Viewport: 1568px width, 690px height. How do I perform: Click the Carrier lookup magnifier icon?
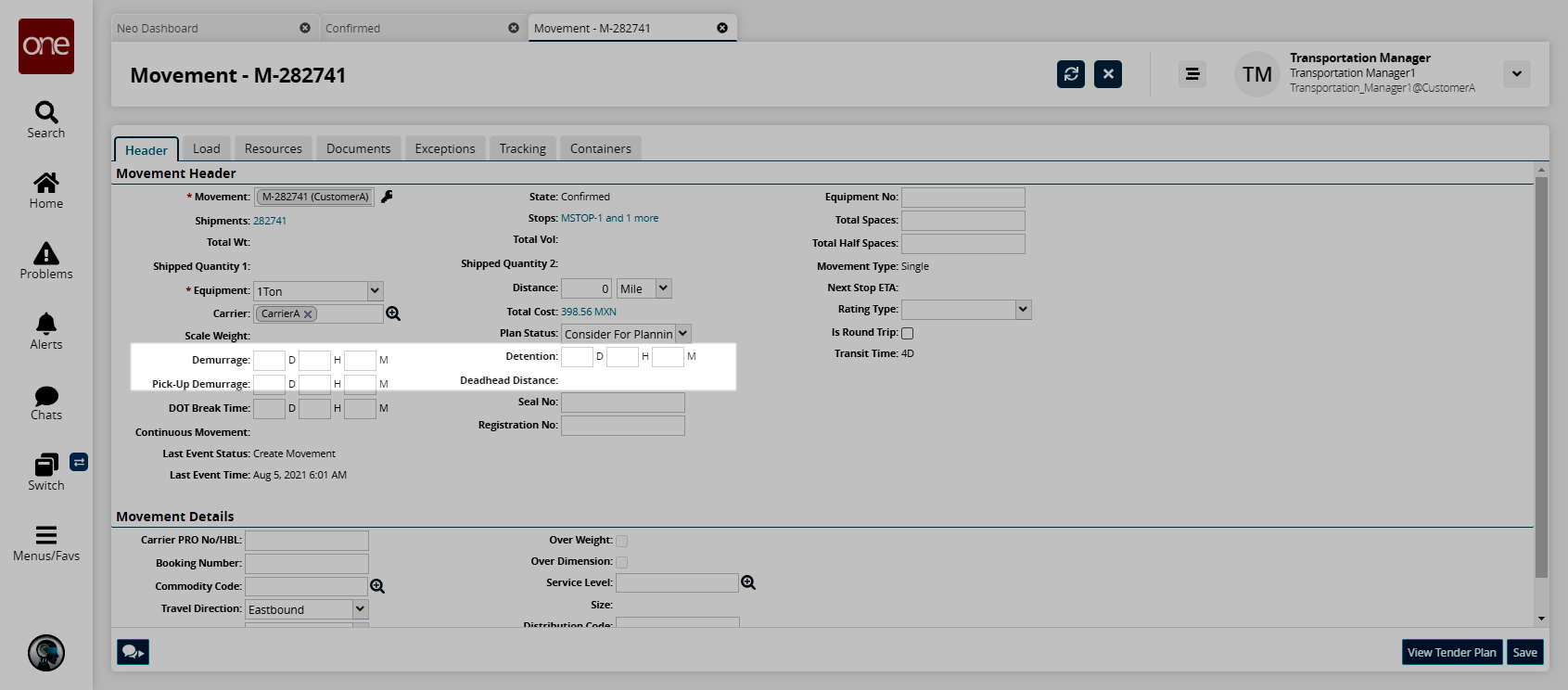[393, 314]
